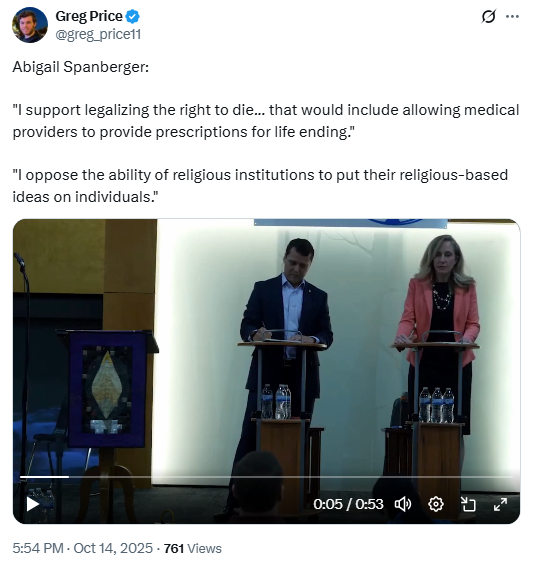The width and height of the screenshot is (536, 562).
Task: Click the Oct 14, 2025 date text
Action: click(113, 548)
